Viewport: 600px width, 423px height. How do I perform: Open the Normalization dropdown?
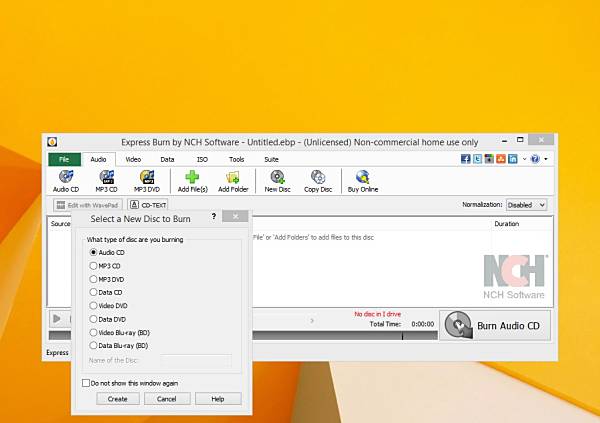point(526,205)
